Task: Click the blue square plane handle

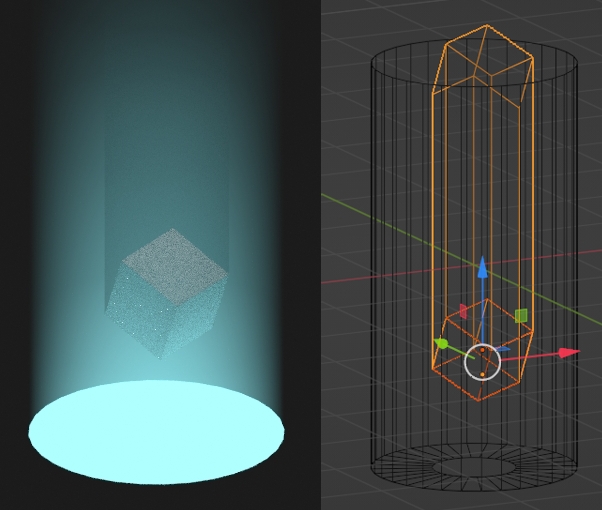Action: coord(503,349)
